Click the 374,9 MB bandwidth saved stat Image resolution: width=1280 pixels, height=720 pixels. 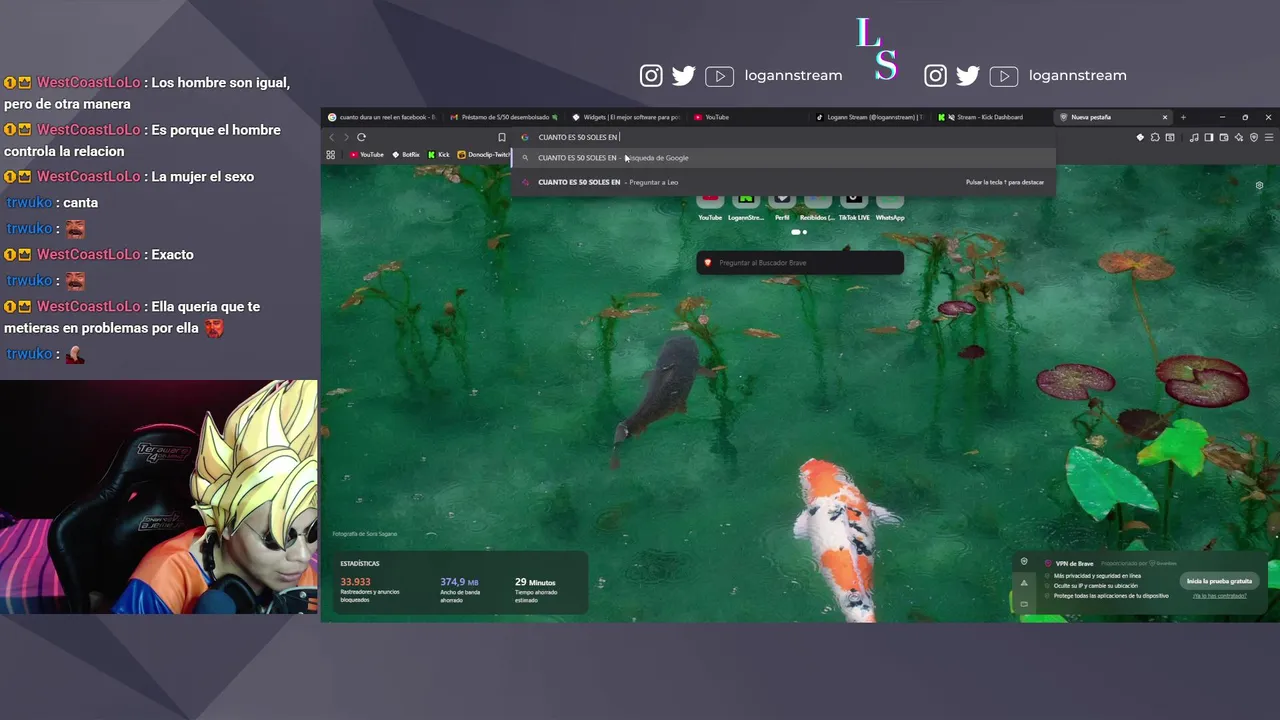click(x=459, y=582)
